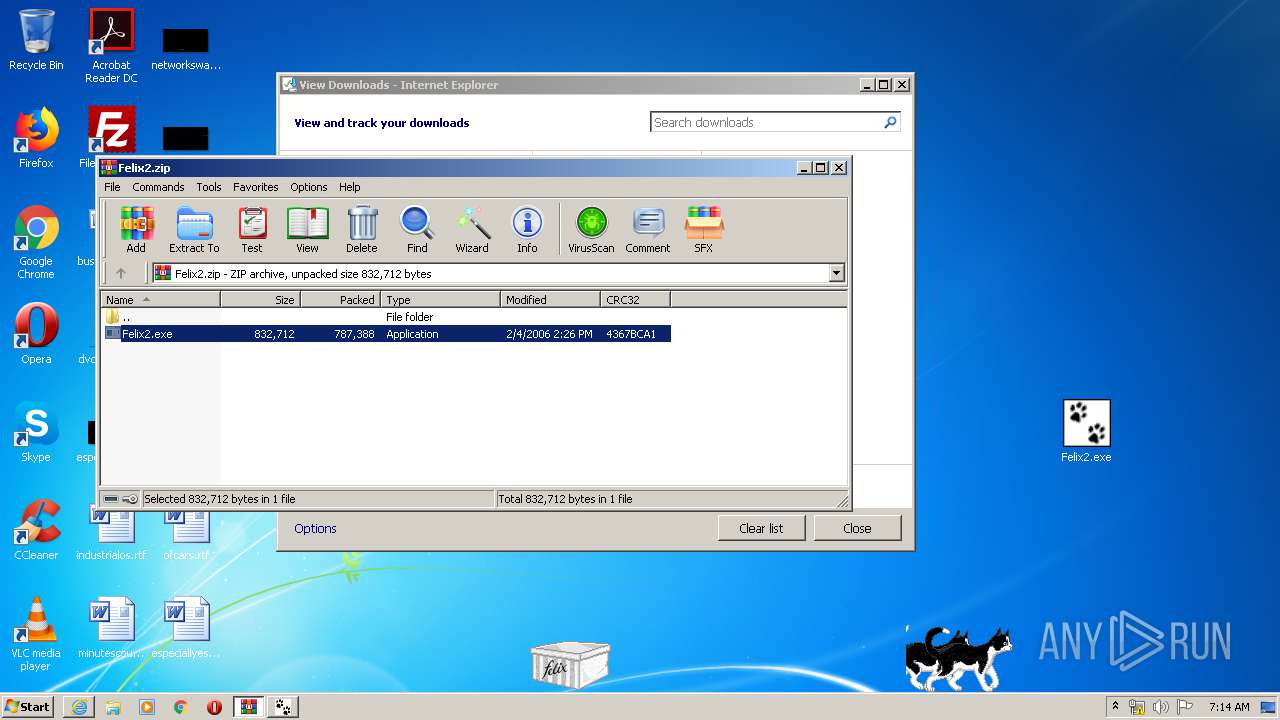The image size is (1280, 720).
Task: Open the Help menu
Action: (x=349, y=187)
